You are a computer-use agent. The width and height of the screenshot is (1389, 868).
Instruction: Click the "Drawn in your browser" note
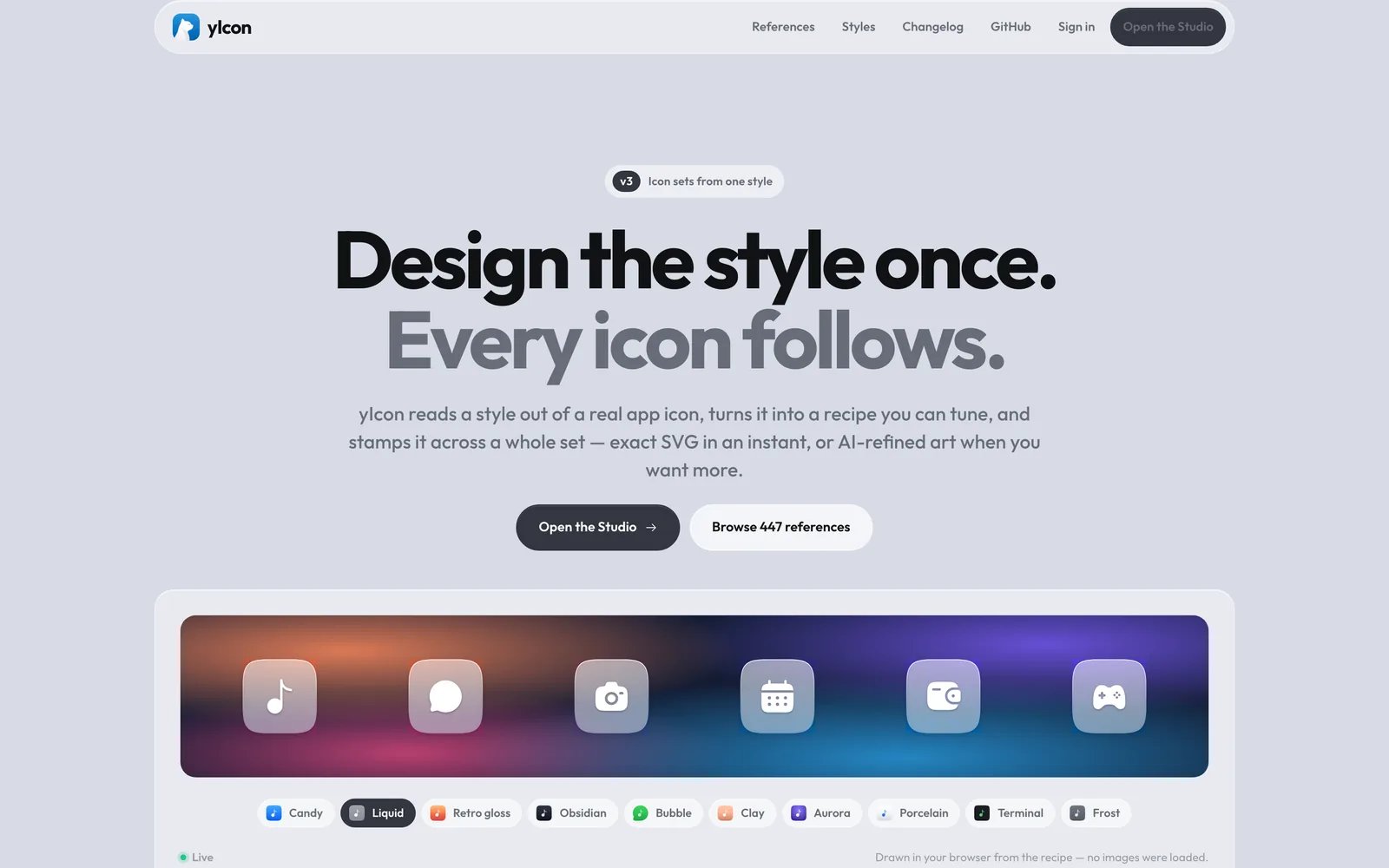point(1041,858)
